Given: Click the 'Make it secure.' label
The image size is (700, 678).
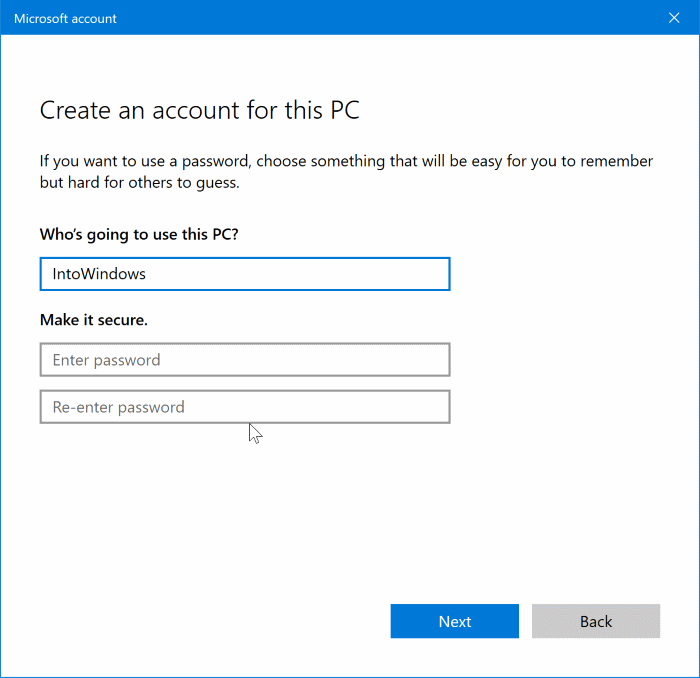Looking at the screenshot, I should coord(94,320).
